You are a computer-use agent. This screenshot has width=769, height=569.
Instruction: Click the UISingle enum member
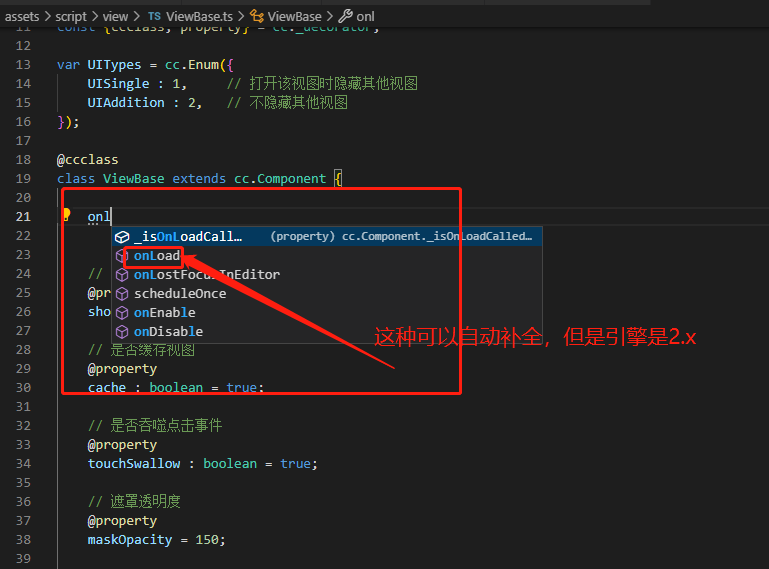[x=118, y=84]
